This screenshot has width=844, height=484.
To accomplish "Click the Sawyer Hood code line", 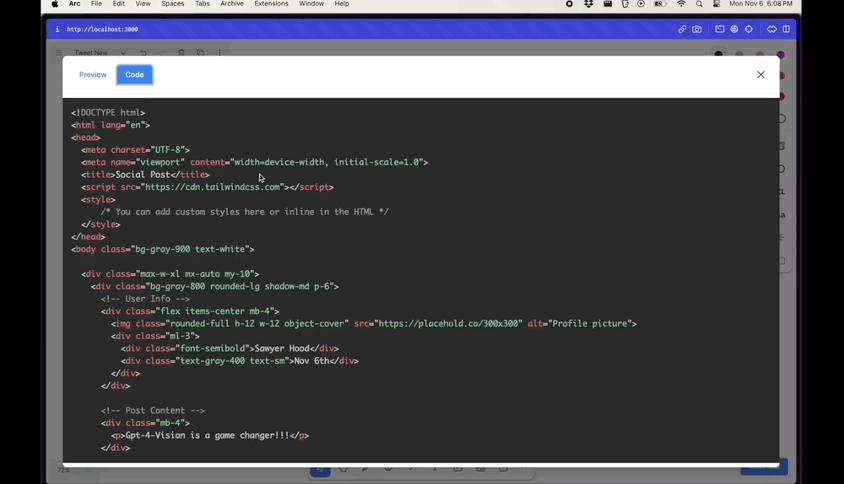I will 230,348.
